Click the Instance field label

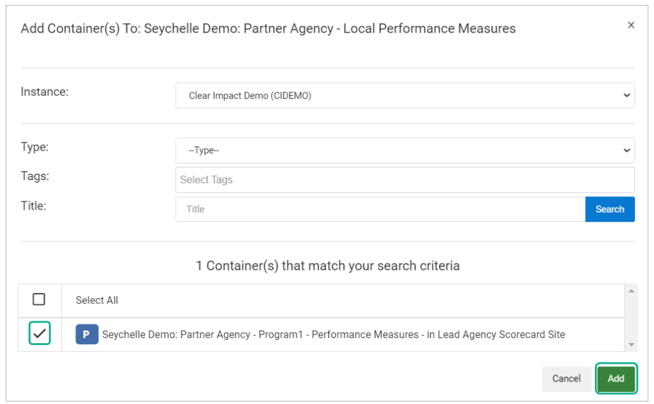44,92
